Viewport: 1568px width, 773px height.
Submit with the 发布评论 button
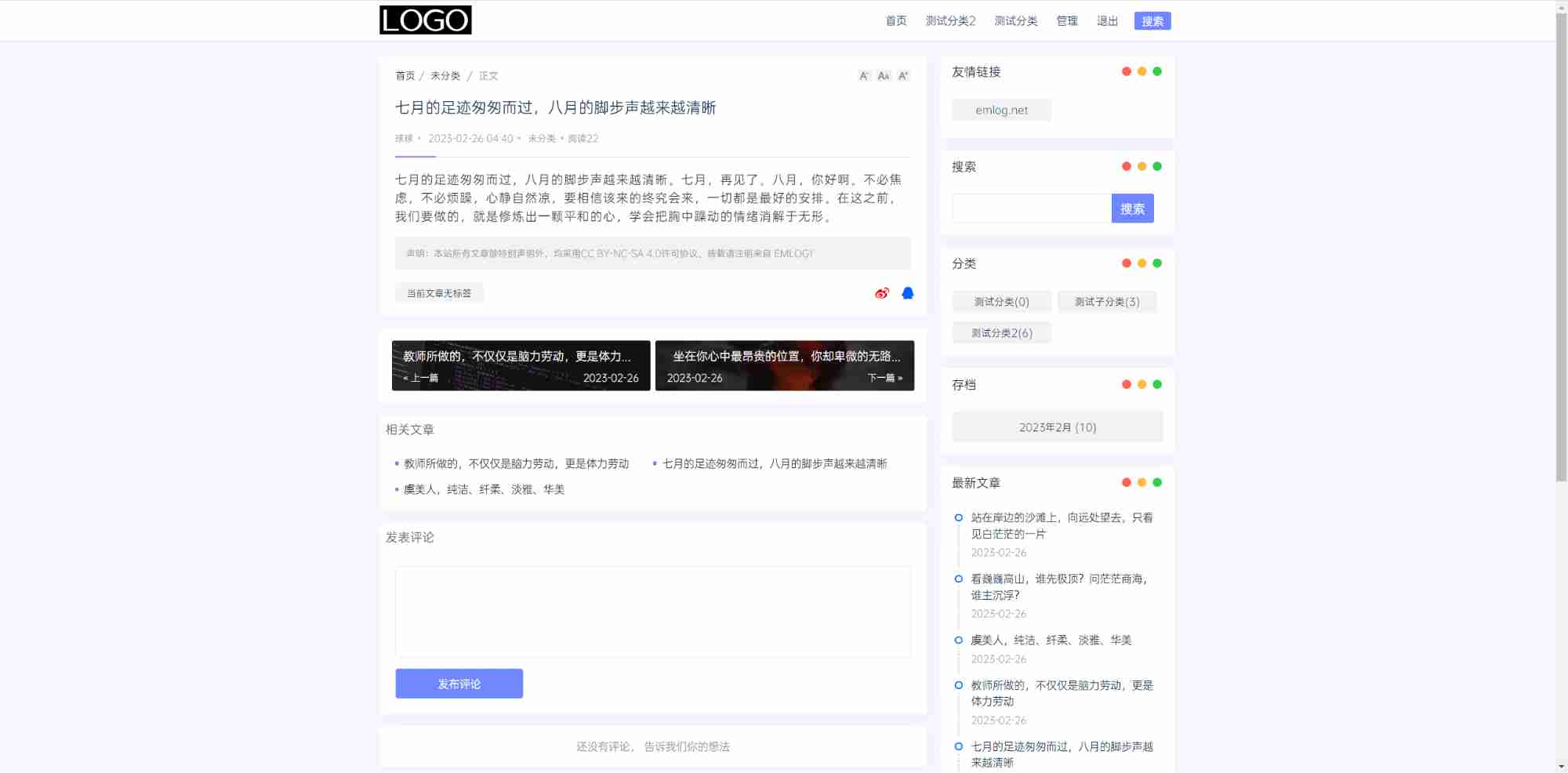(x=459, y=684)
